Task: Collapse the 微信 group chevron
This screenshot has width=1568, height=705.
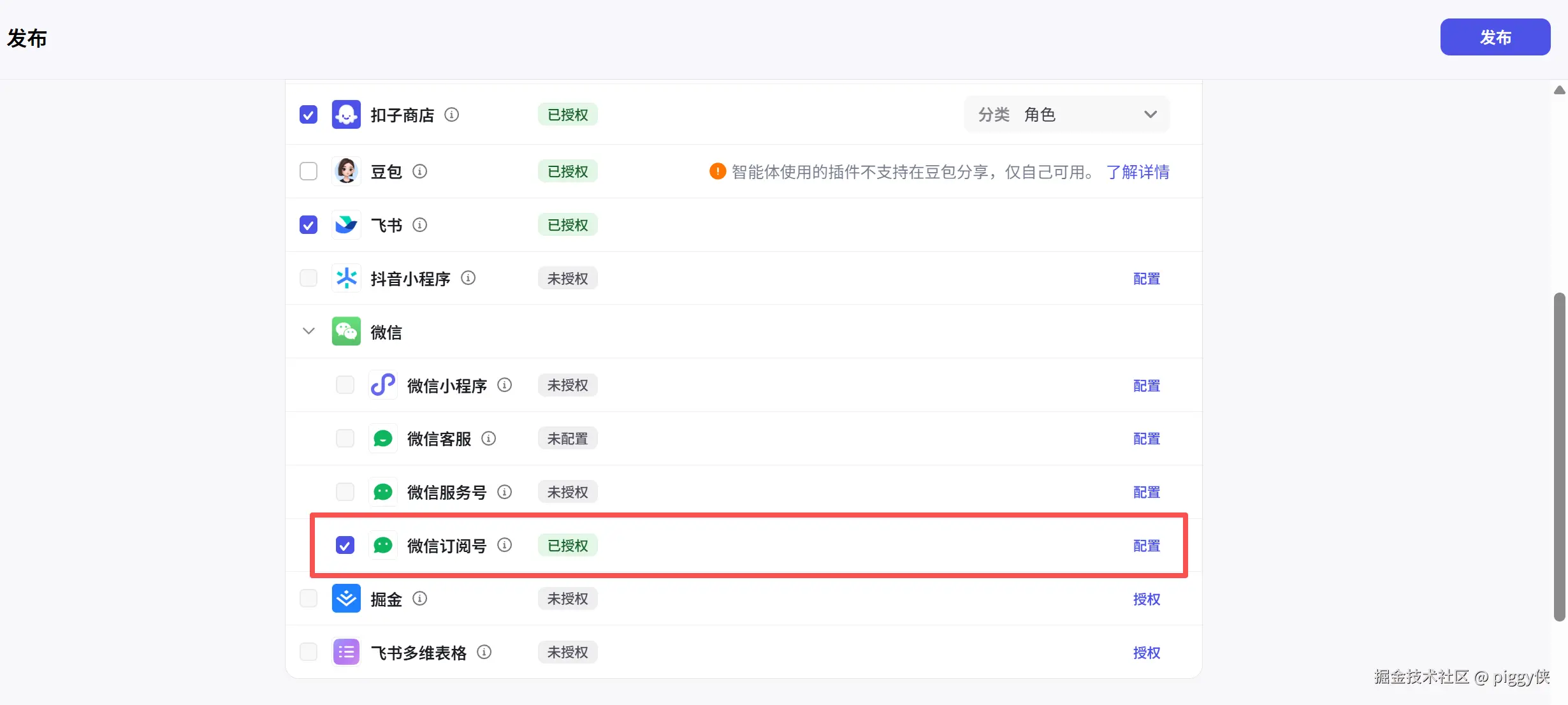Action: click(x=309, y=331)
